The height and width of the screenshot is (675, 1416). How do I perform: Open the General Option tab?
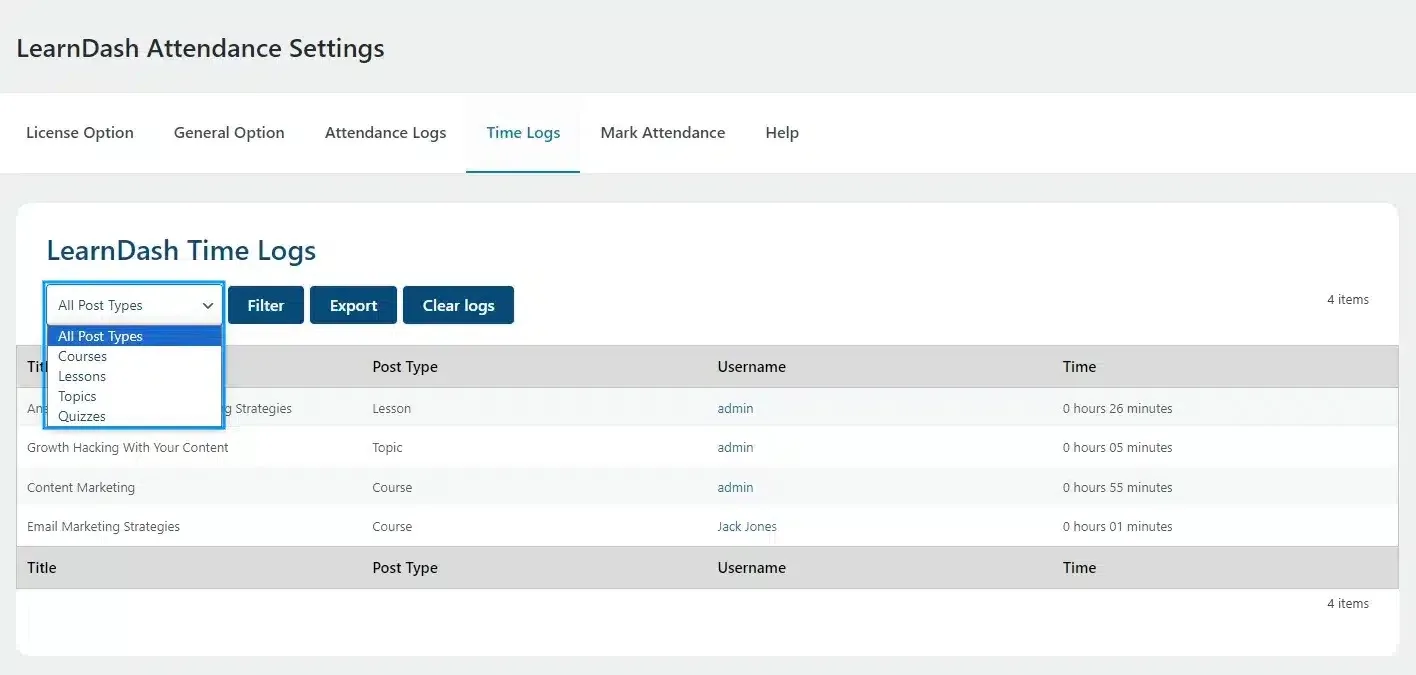(x=229, y=132)
